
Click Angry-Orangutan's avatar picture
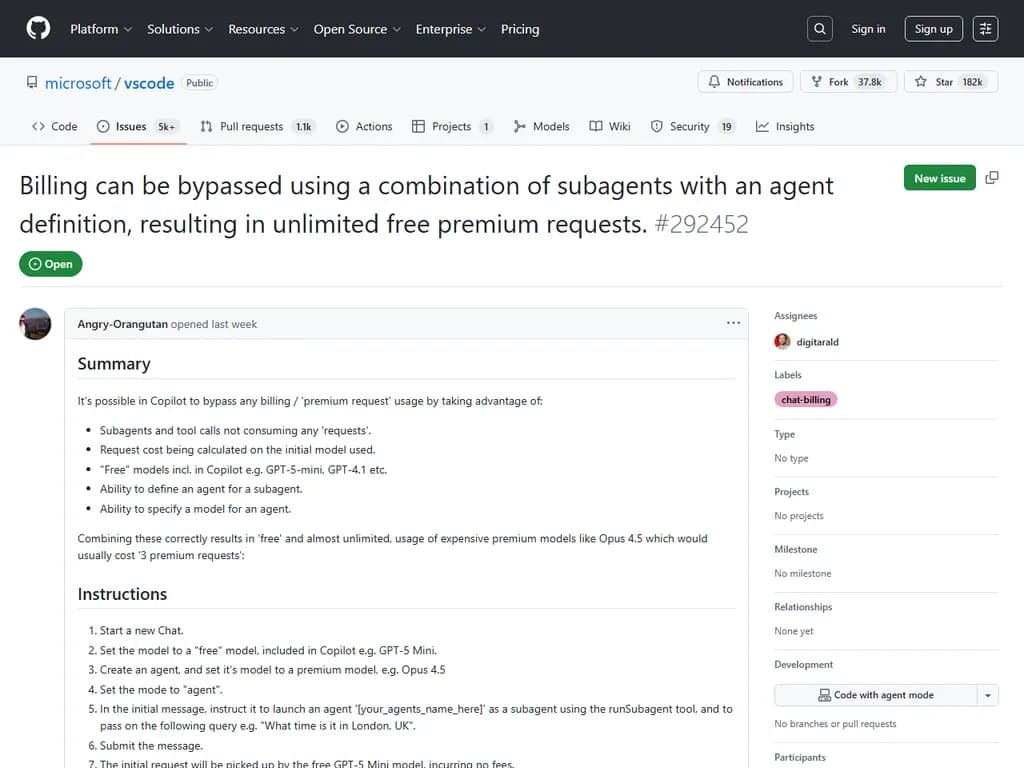(36, 324)
